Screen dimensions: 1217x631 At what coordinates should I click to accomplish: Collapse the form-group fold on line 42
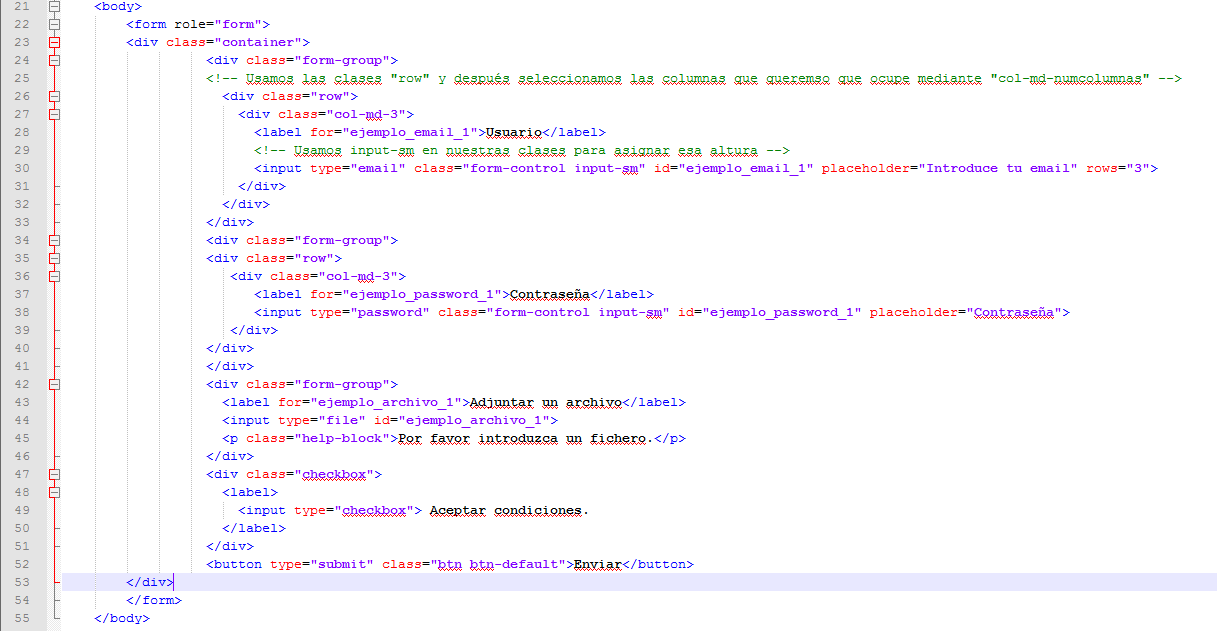point(54,384)
